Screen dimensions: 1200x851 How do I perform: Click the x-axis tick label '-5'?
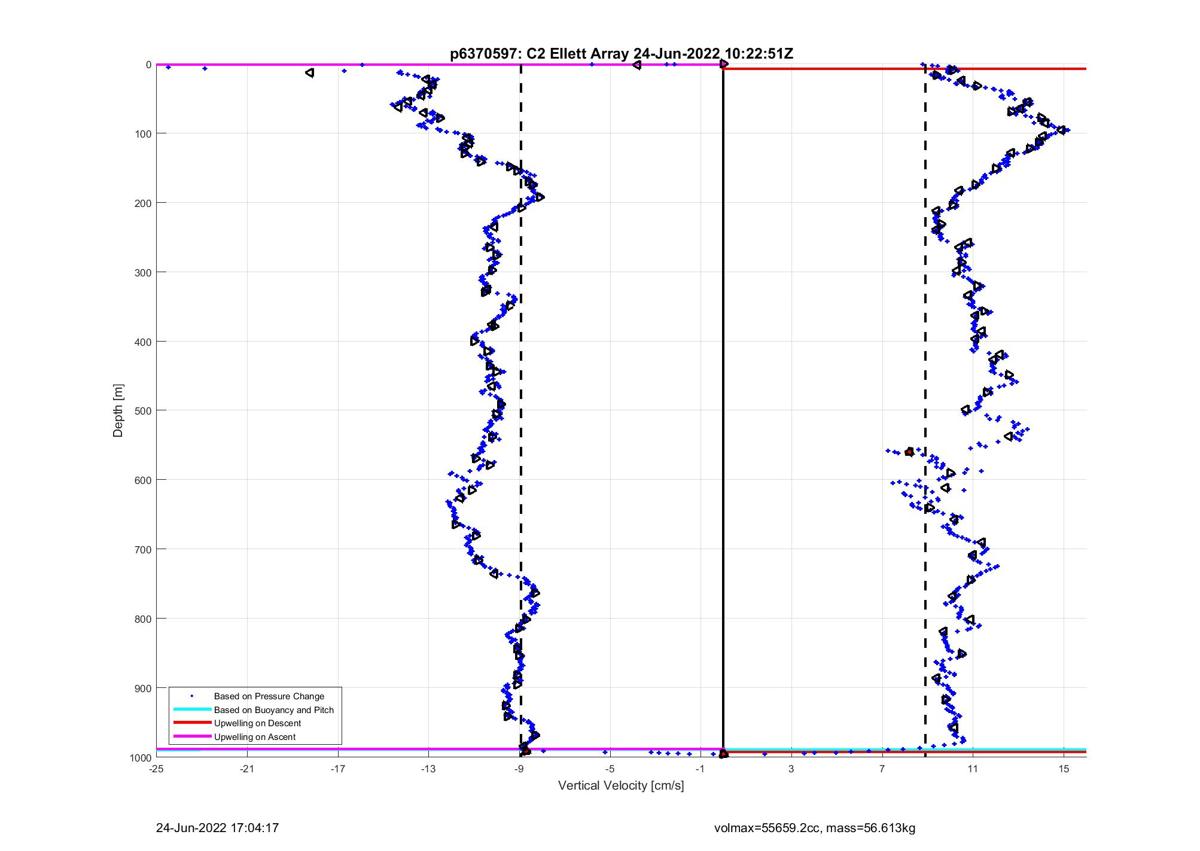610,769
